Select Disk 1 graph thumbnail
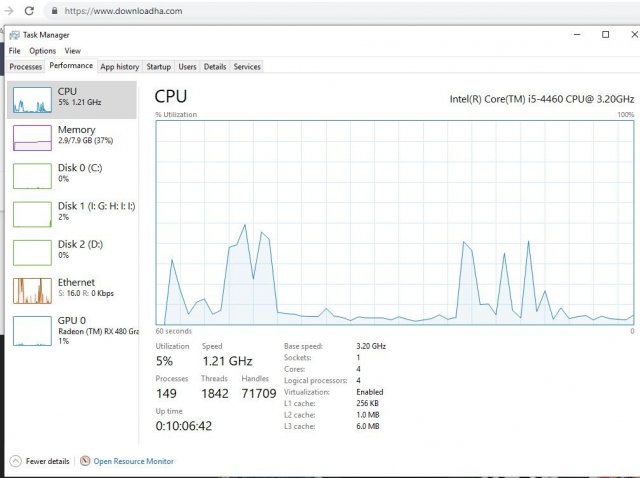 tap(32, 213)
